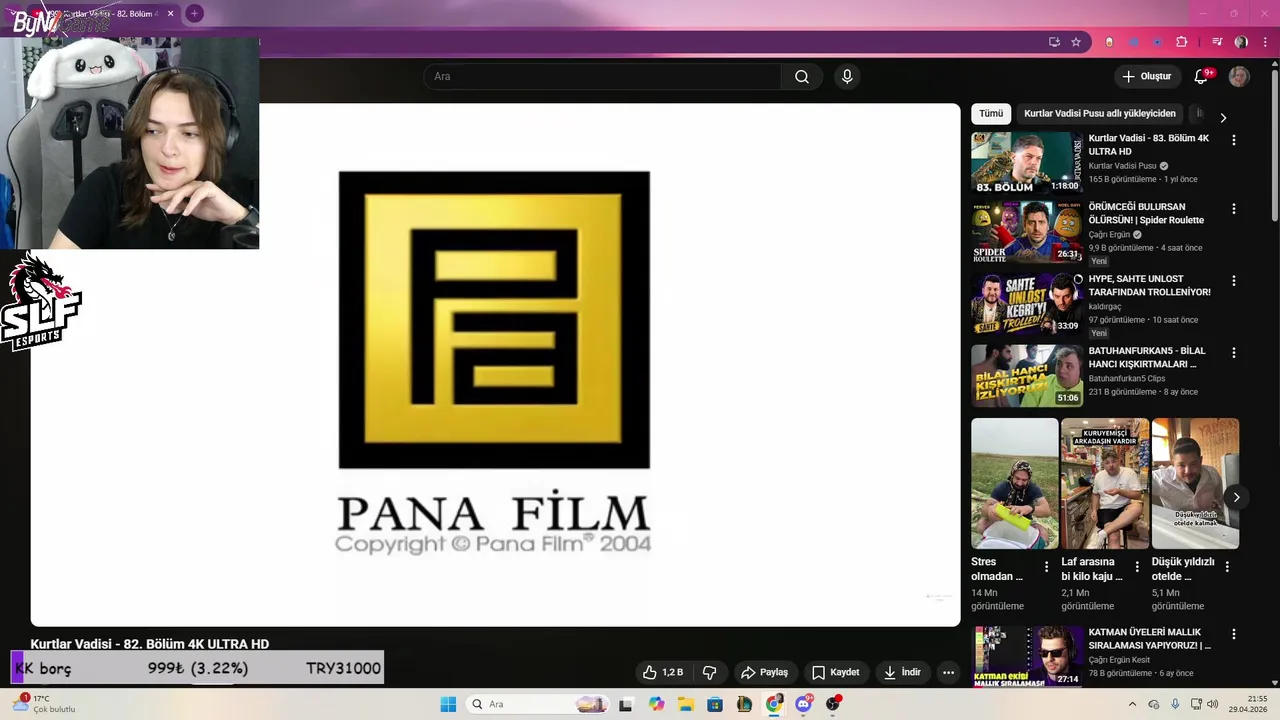Open more video actions three-dot button
Image resolution: width=1280 pixels, height=720 pixels.
pyautogui.click(x=948, y=673)
